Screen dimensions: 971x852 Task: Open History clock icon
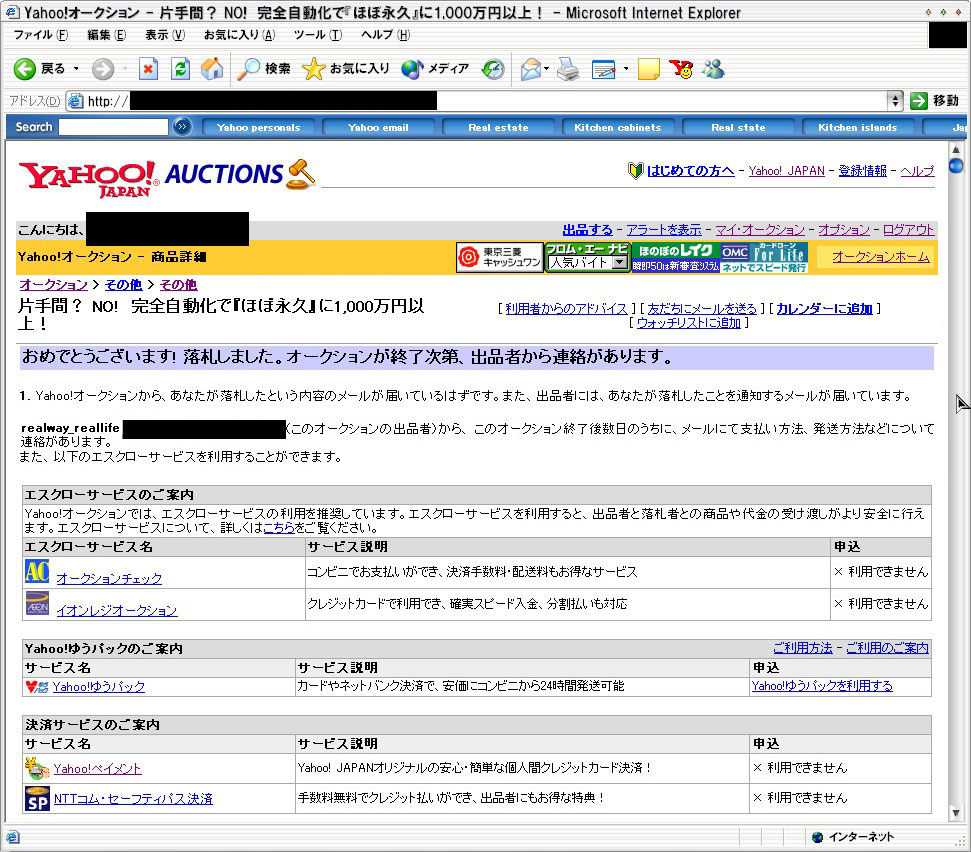tap(493, 69)
